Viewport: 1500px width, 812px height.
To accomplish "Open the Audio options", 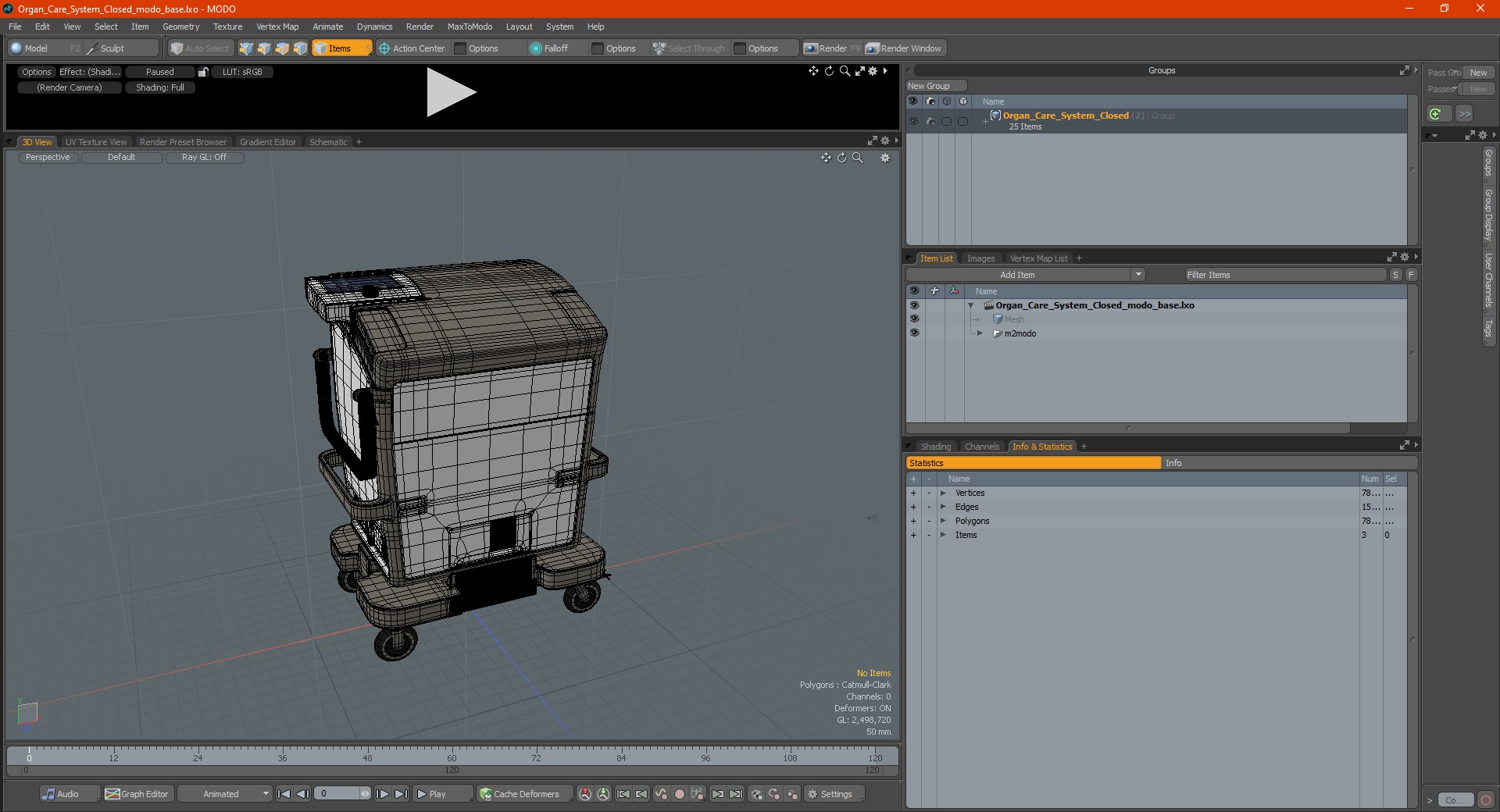I will pyautogui.click(x=61, y=794).
